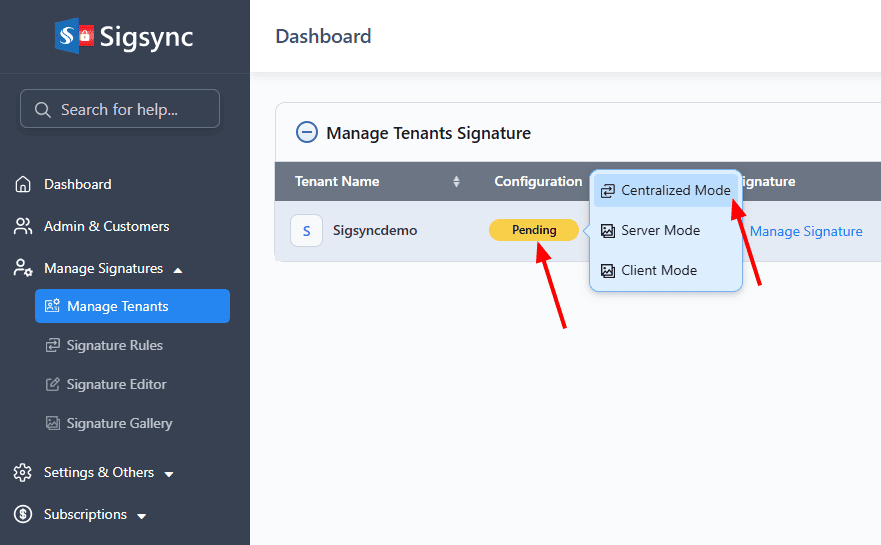Open Signature Rules in sidebar
Image resolution: width=881 pixels, height=545 pixels.
pos(114,345)
